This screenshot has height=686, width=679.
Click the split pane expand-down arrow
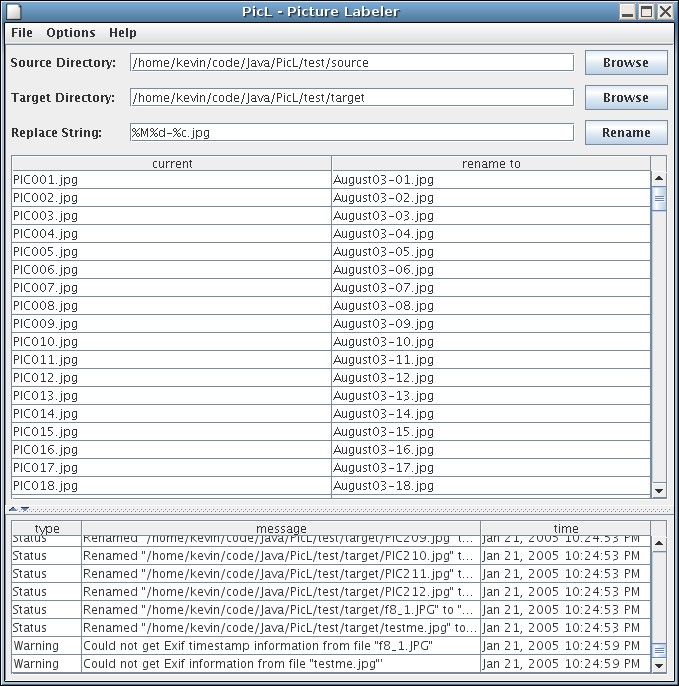[25, 509]
